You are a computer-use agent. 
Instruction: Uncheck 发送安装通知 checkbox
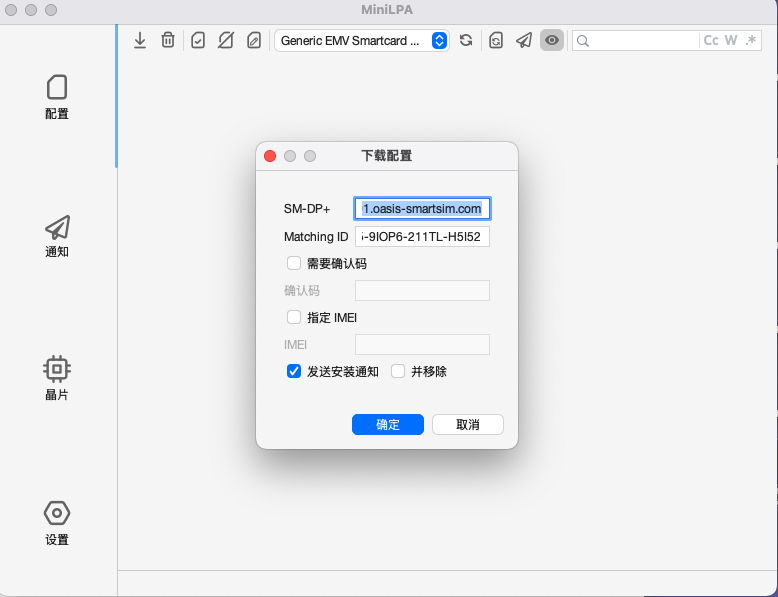point(294,371)
